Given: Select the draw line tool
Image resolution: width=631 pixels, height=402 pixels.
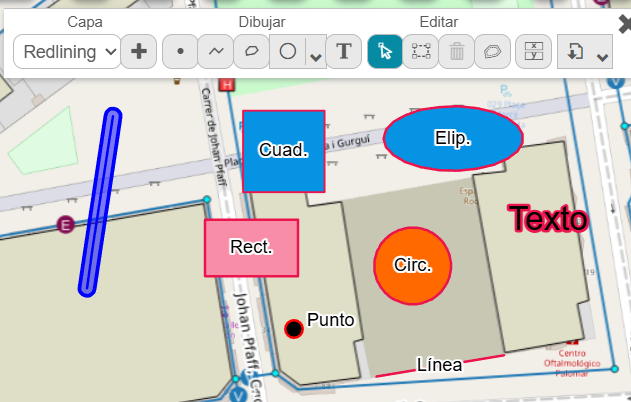Looking at the screenshot, I should click(215, 52).
